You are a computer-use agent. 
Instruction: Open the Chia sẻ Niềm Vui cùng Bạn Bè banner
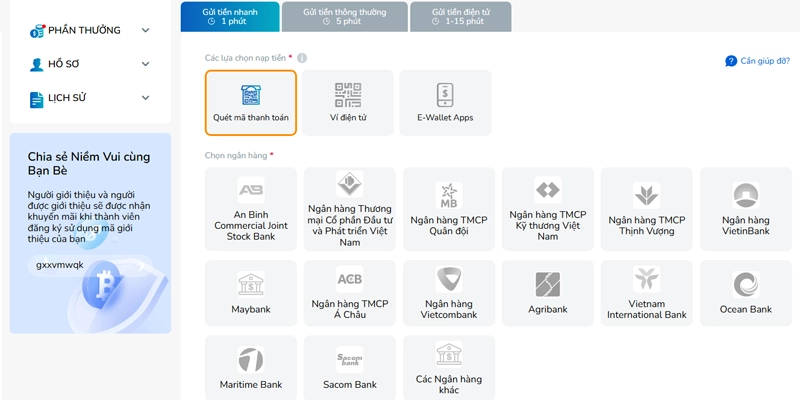click(x=90, y=233)
